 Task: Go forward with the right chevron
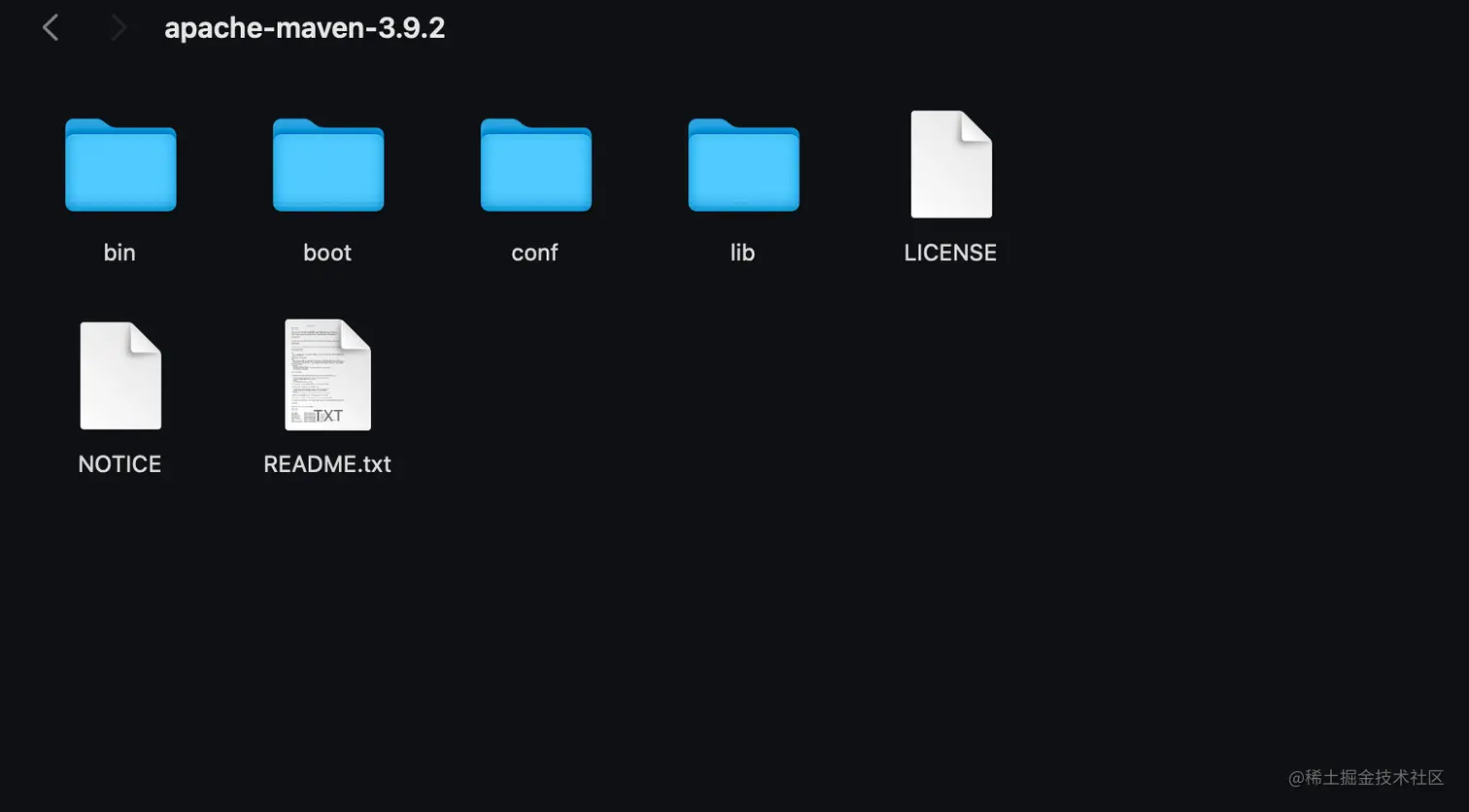pos(119,28)
